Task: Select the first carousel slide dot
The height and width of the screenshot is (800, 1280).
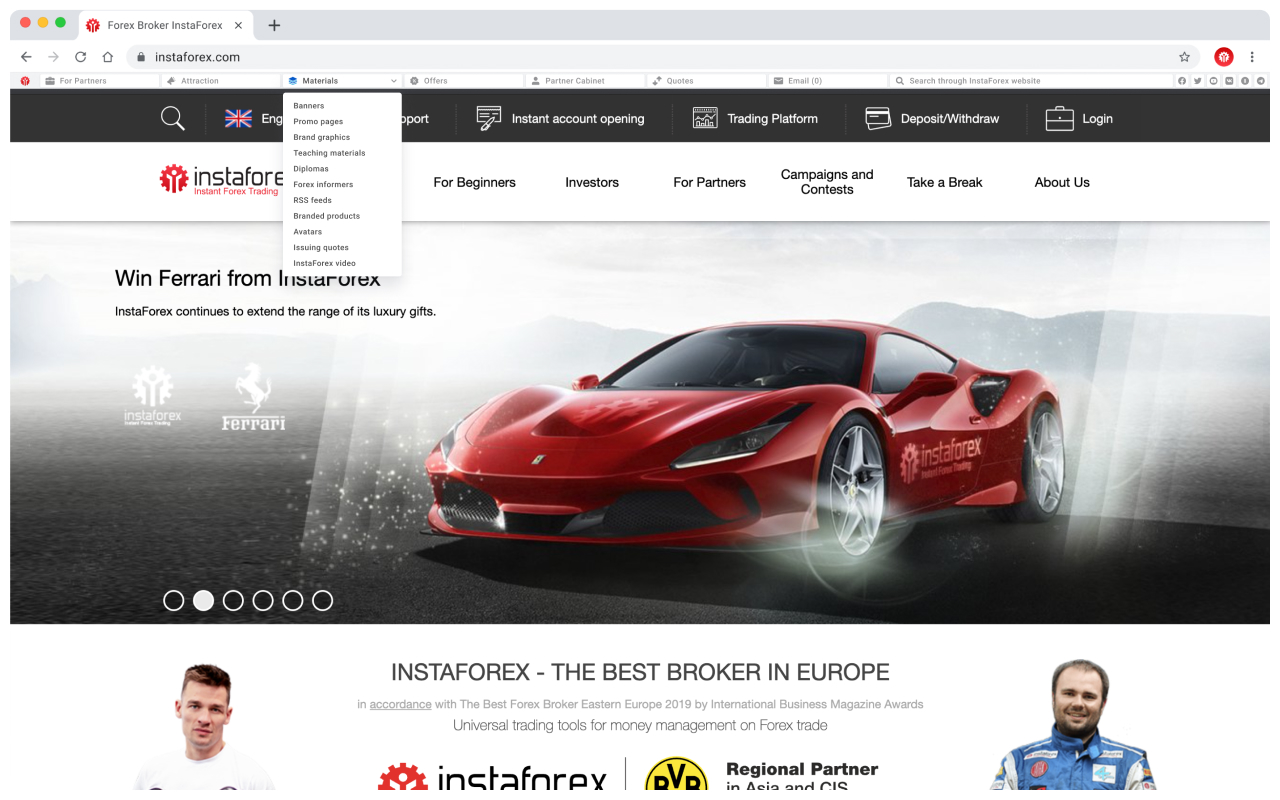Action: pos(174,600)
